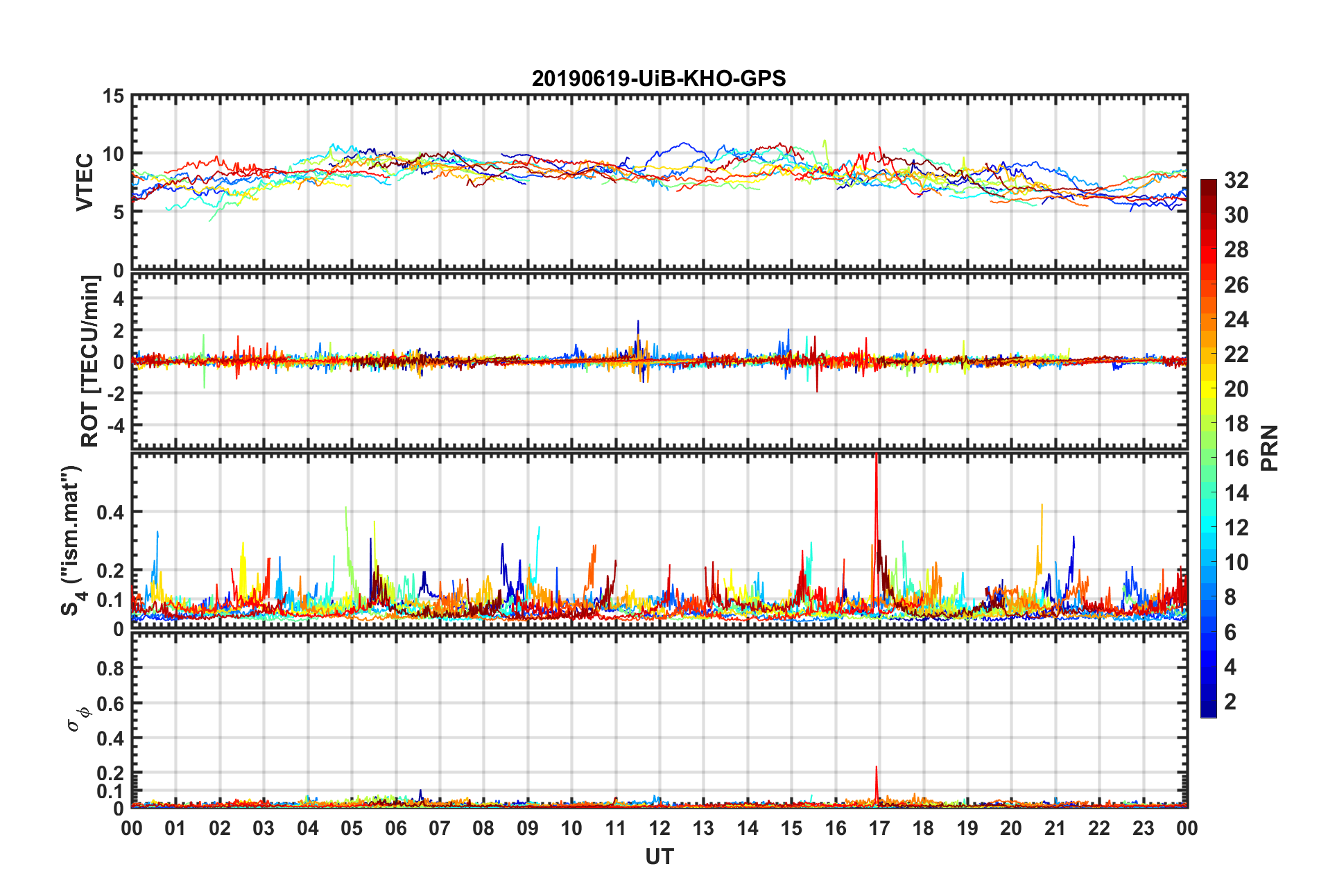Click the PRN colorbar label
This screenshot has height=896, width=1319.
1269,448
